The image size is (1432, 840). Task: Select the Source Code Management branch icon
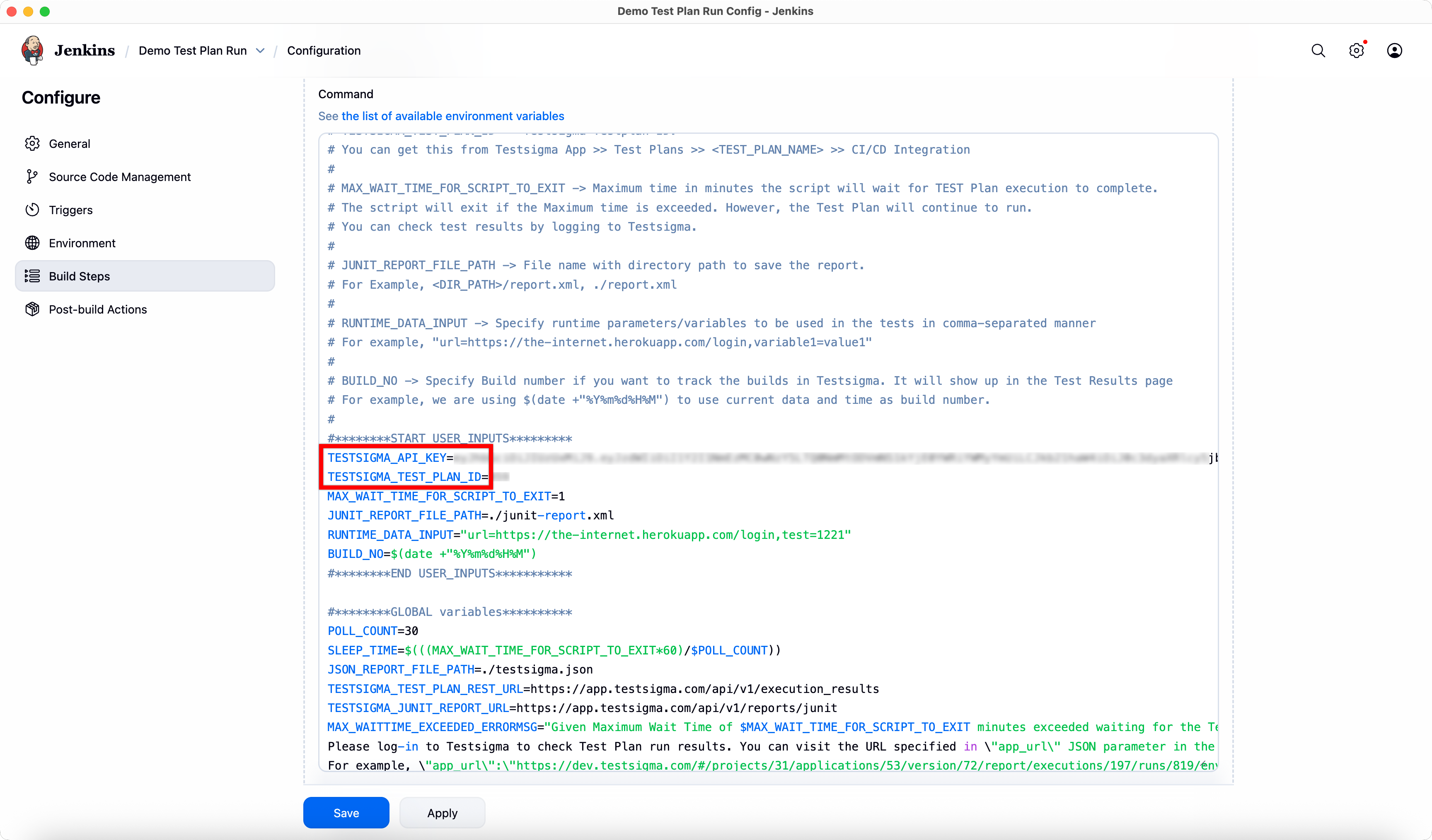click(32, 176)
